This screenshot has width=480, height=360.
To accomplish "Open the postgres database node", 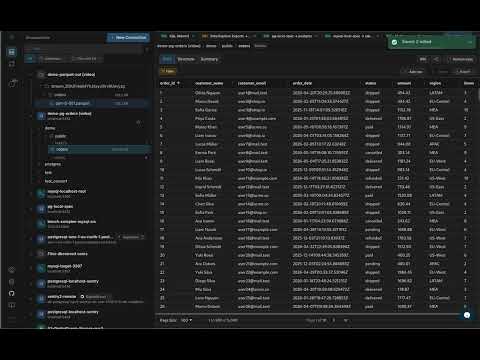I will (x=53, y=164).
